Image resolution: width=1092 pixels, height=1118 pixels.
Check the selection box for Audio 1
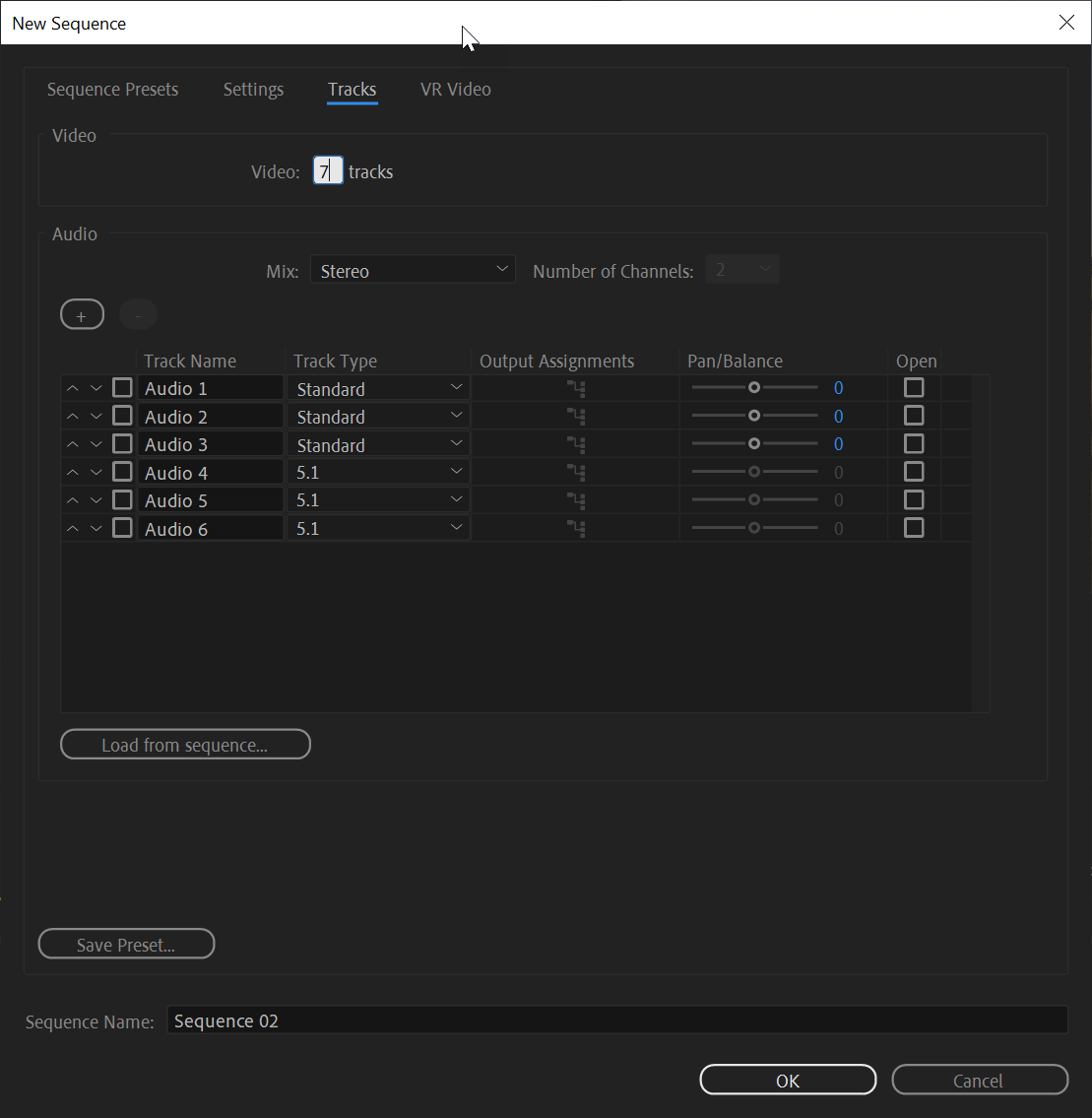[x=122, y=387]
